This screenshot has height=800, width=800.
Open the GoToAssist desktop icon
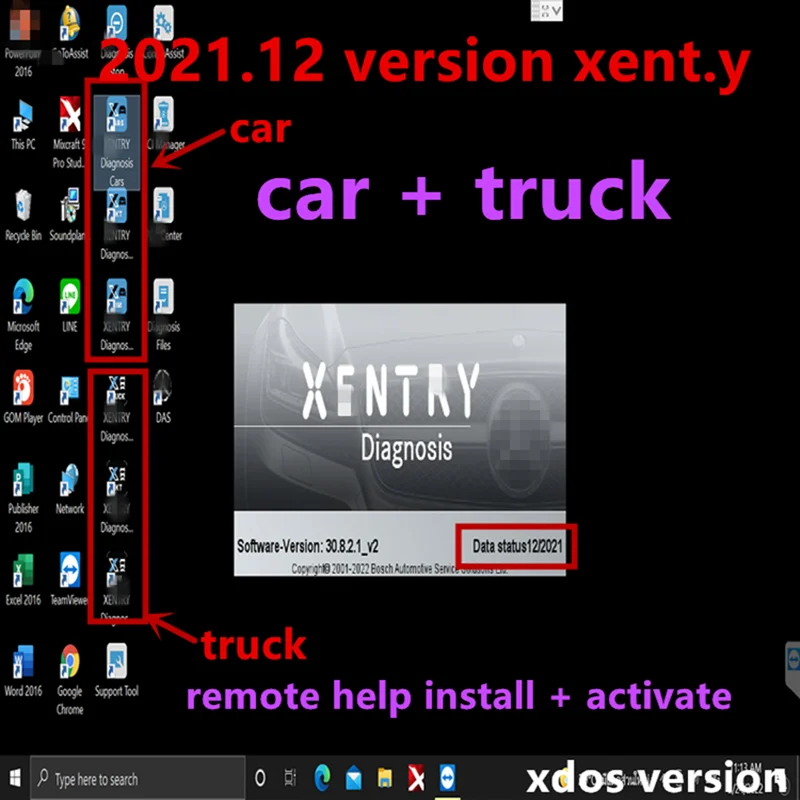(70, 33)
